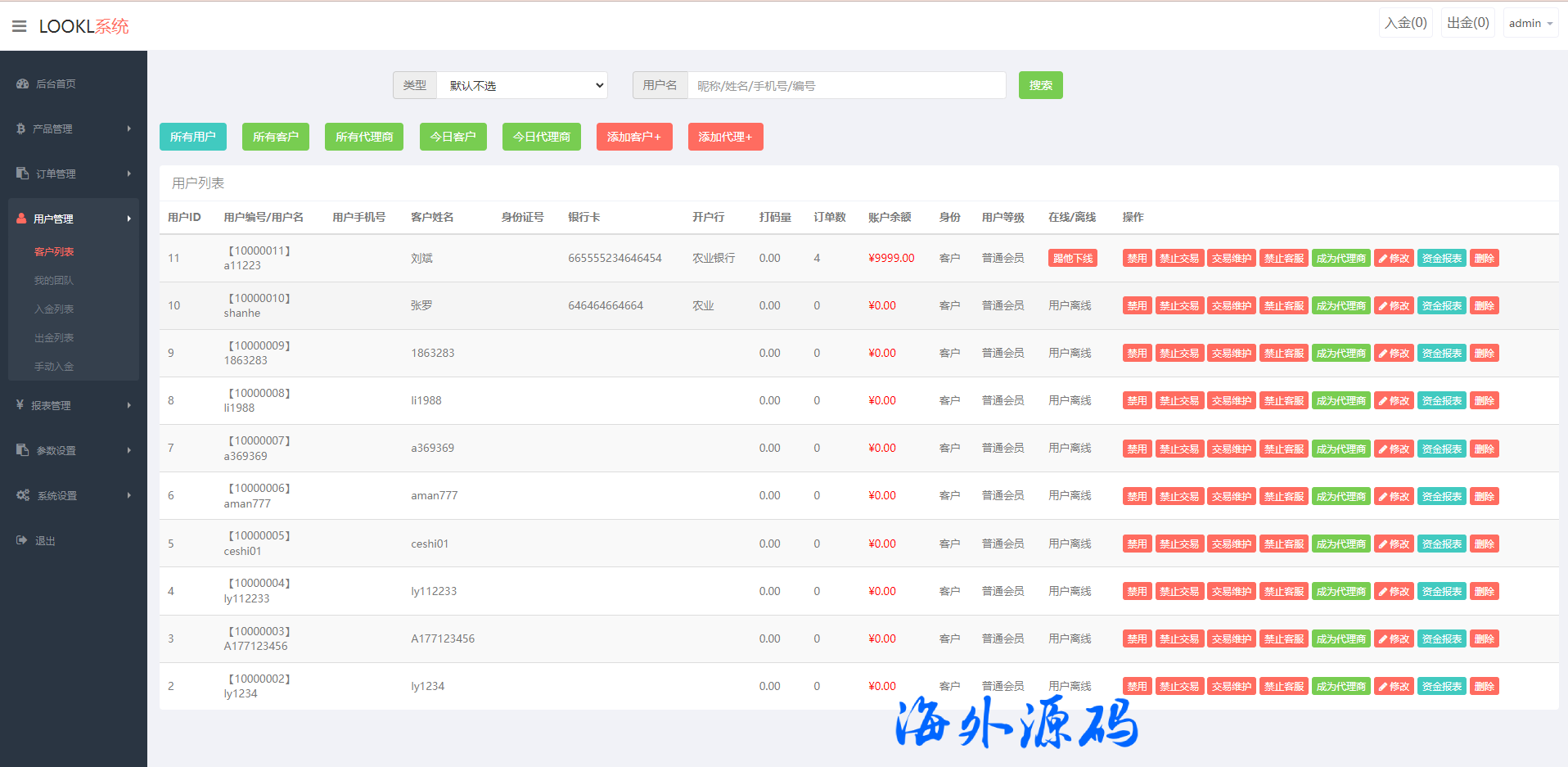This screenshot has width=1568, height=767.
Task: Click 成为代理商 for user 1863283
Action: coord(1340,354)
